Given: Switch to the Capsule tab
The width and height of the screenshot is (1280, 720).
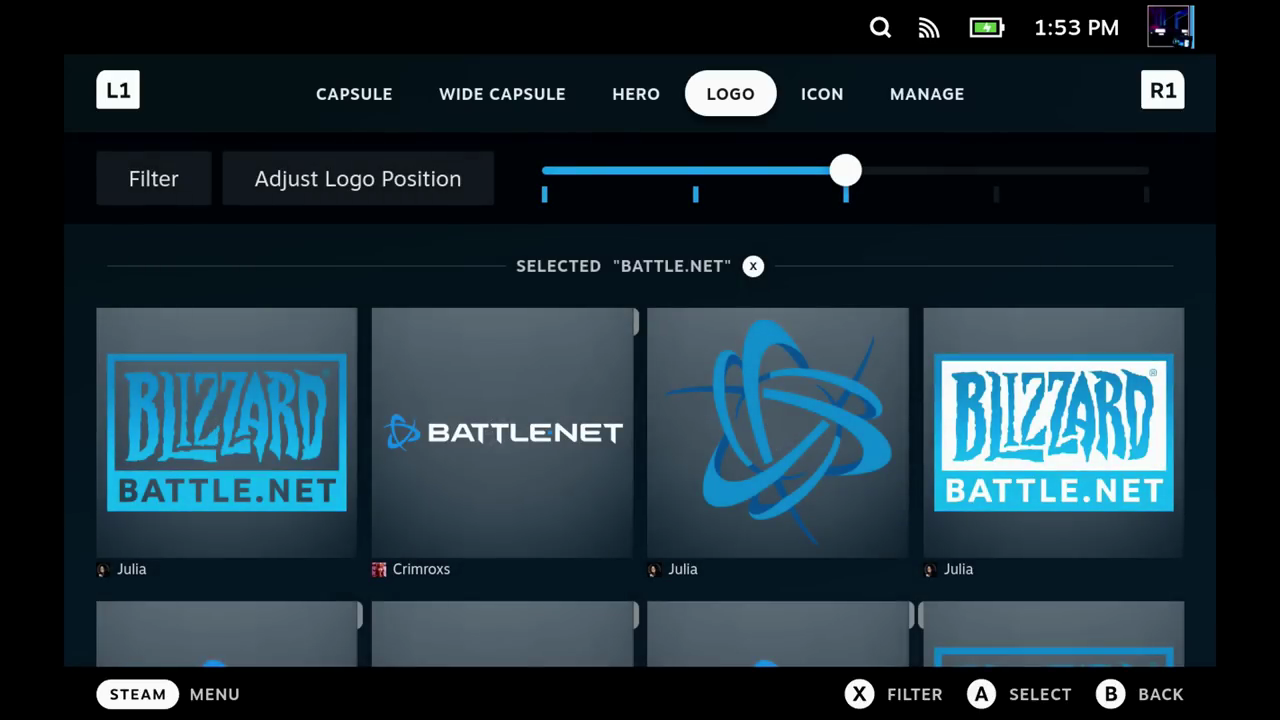Looking at the screenshot, I should [x=354, y=94].
